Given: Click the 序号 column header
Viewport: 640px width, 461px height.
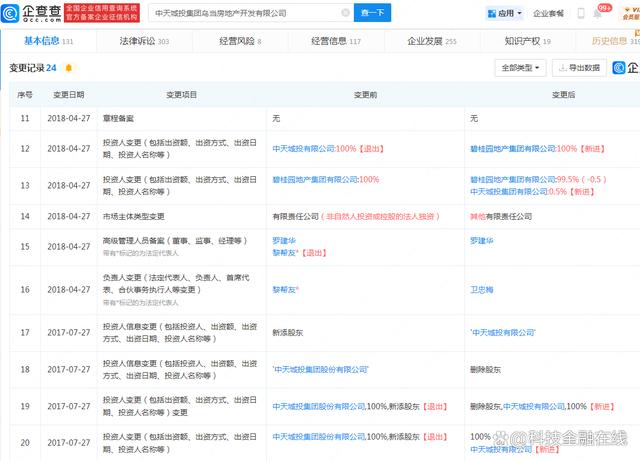Looking at the screenshot, I should pyautogui.click(x=25, y=95).
